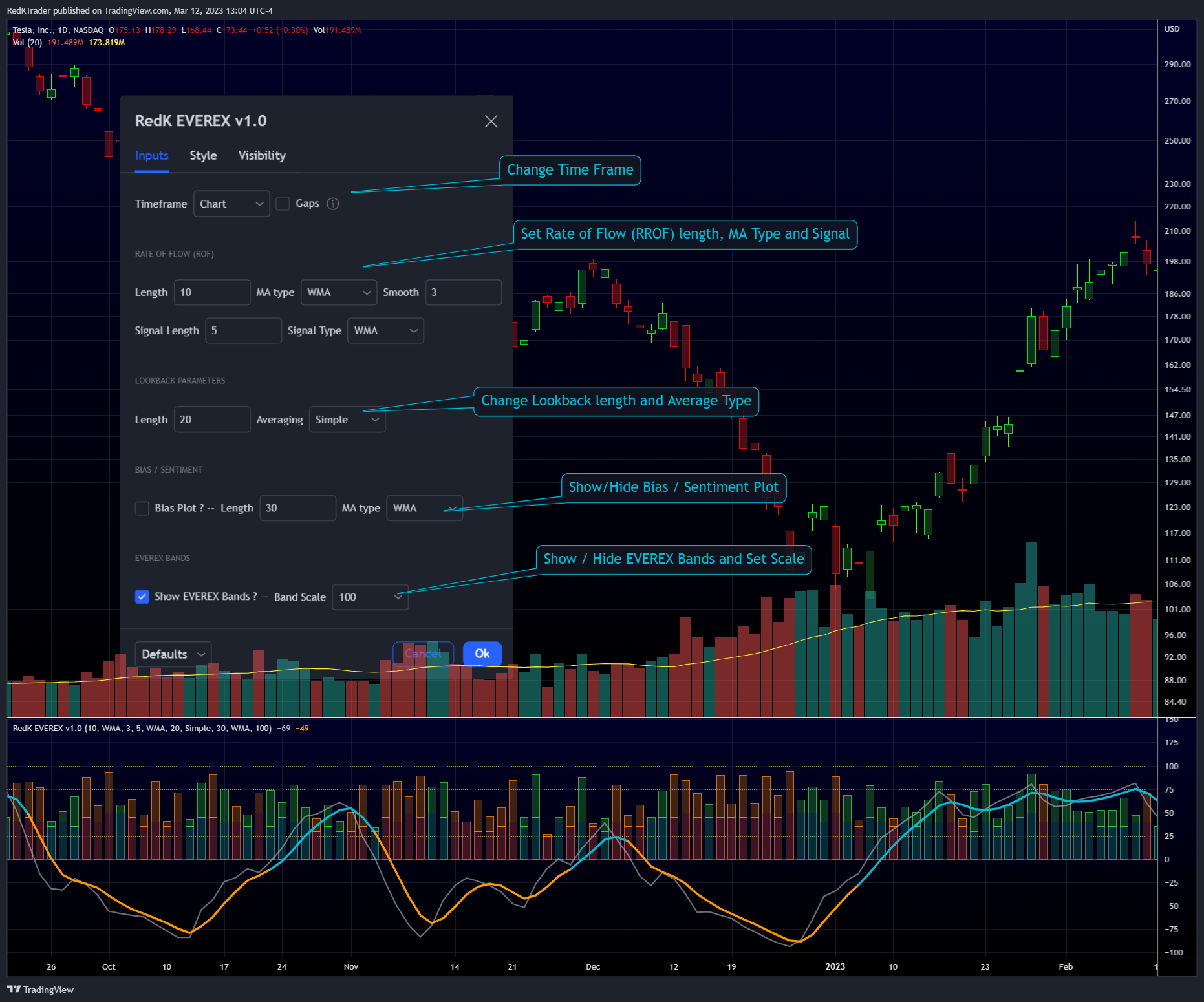Screen dimensions: 1204x1002
Task: Open the Visibility tab
Action: coord(262,156)
